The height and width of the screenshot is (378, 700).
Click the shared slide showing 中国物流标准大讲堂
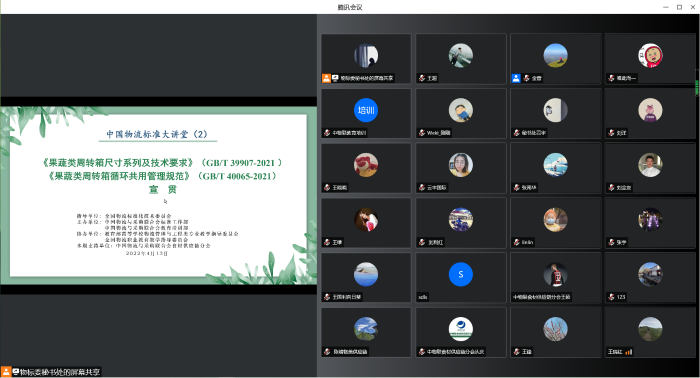158,195
